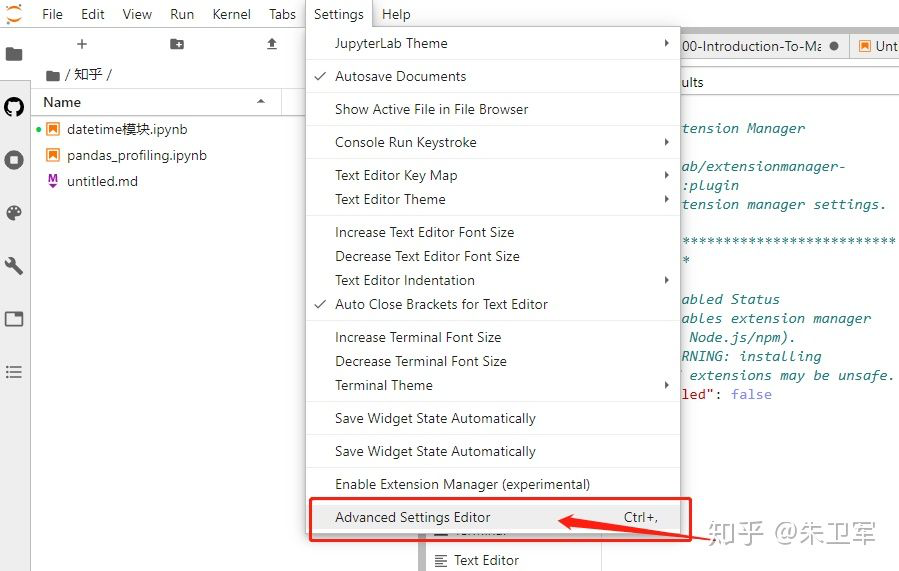Open the GitHub sidebar panel

click(14, 107)
